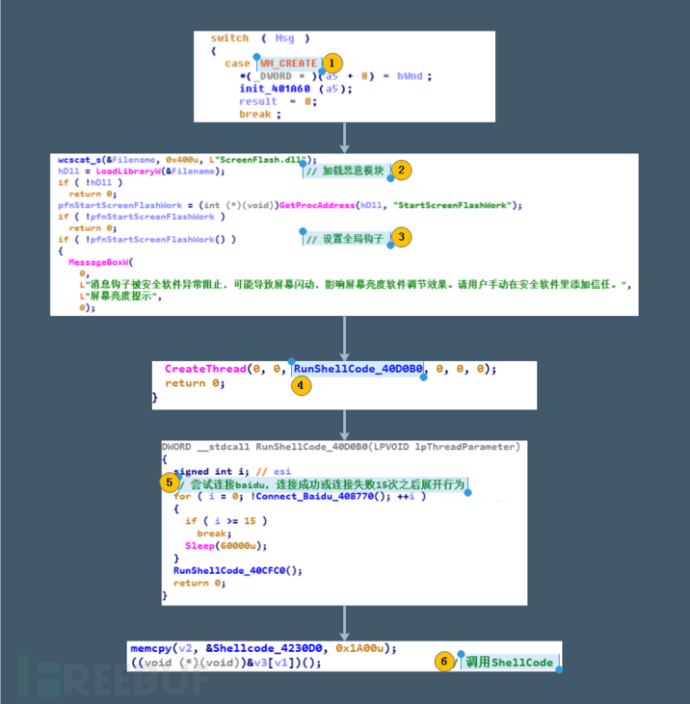This screenshot has width=690, height=704.
Task: Click the CreateThread function call
Action: pos(205,369)
